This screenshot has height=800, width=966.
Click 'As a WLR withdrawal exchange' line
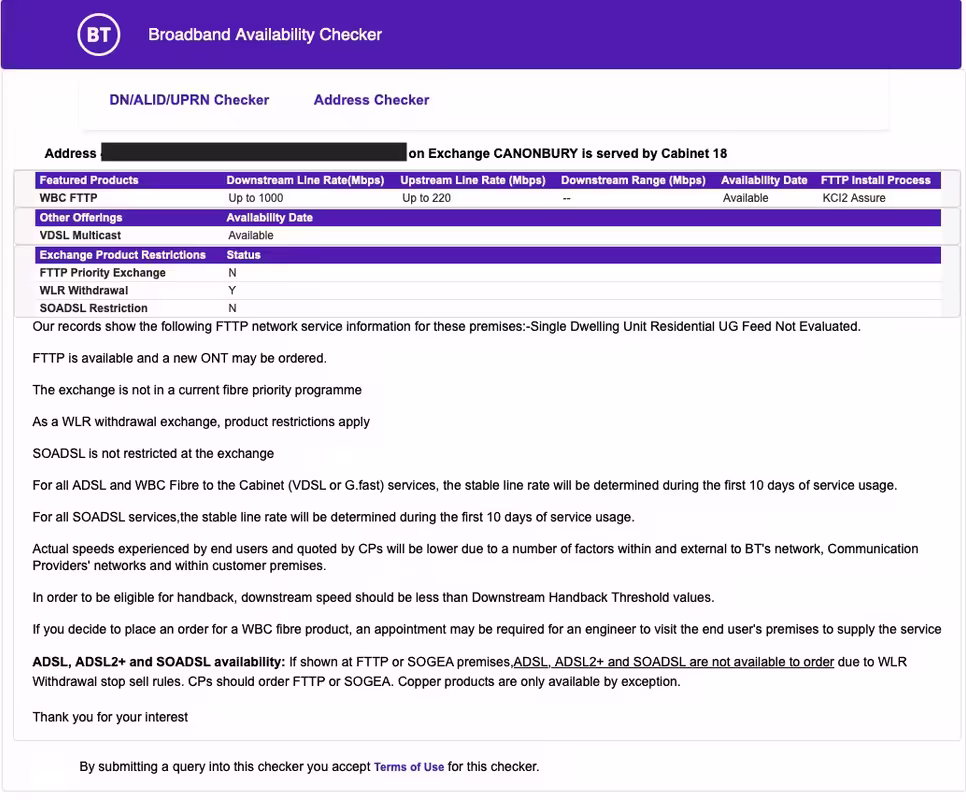coord(201,422)
